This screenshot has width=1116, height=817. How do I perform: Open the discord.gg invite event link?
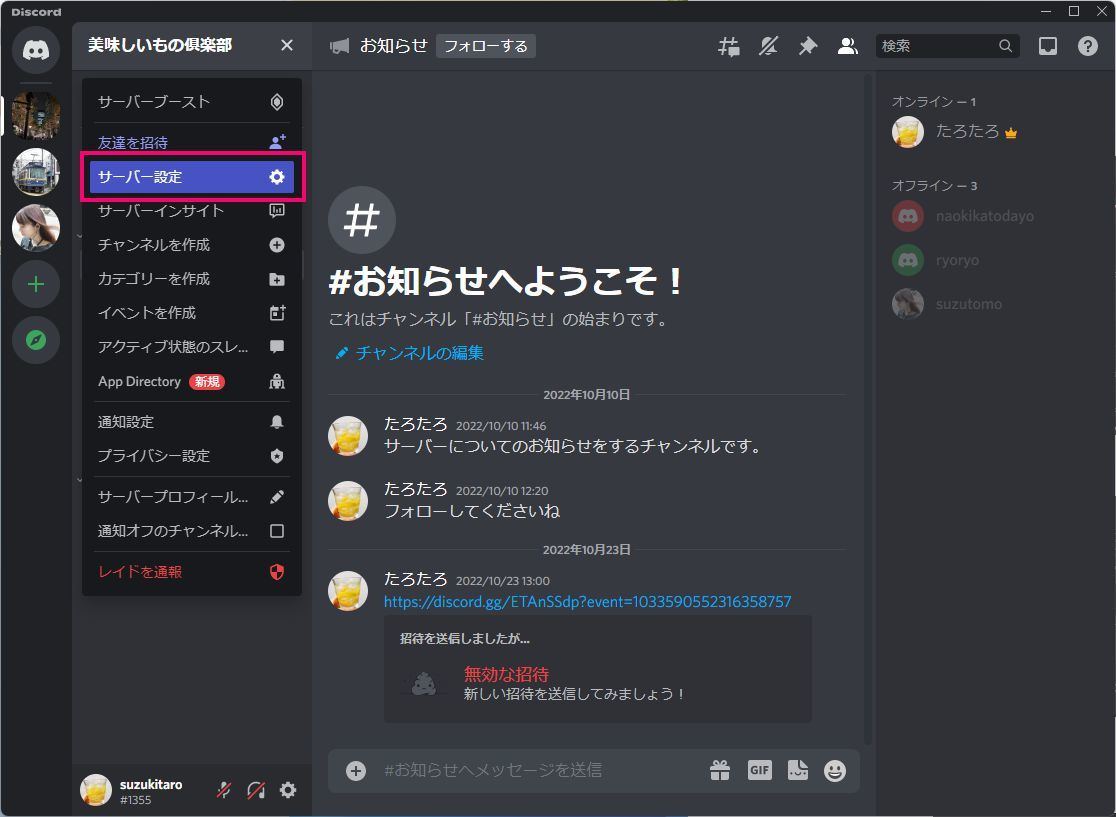[587, 601]
